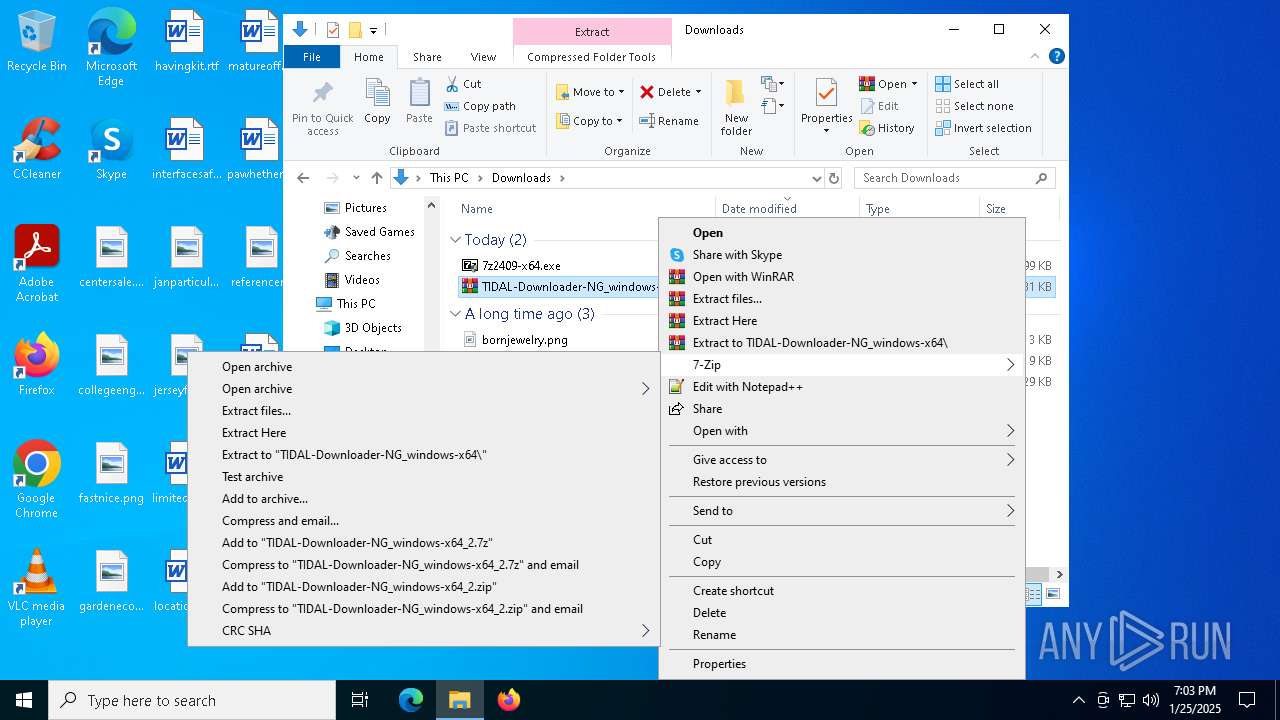
Task: Choose Share with Skype entry
Action: (x=737, y=255)
